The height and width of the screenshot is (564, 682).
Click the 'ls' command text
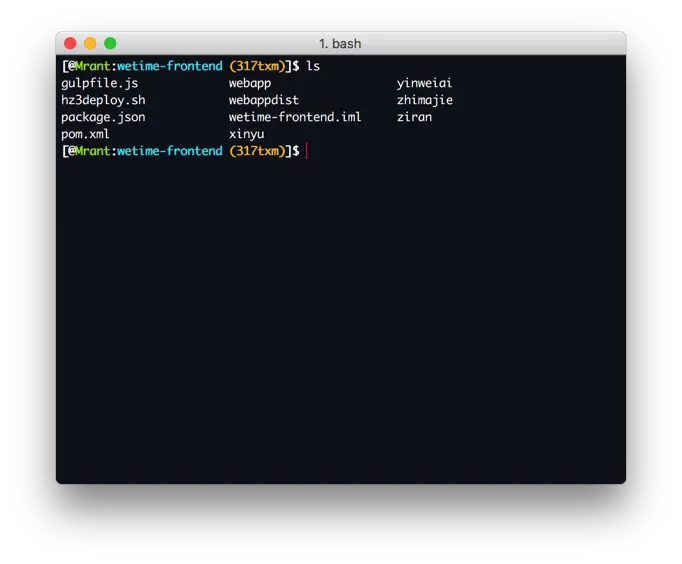click(313, 66)
